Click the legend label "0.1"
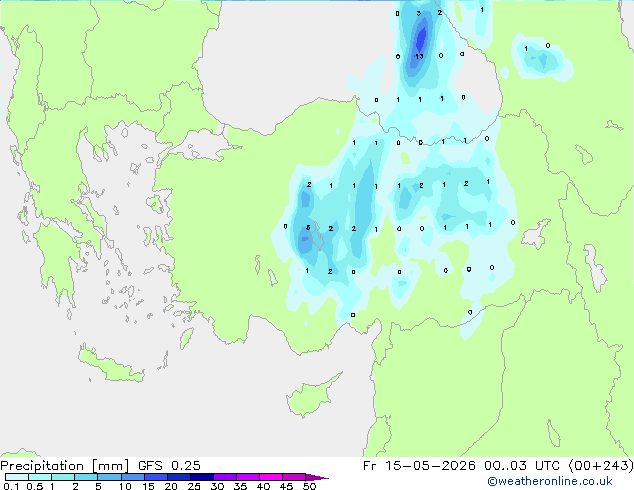This screenshot has height=490, width=634. coord(11,486)
